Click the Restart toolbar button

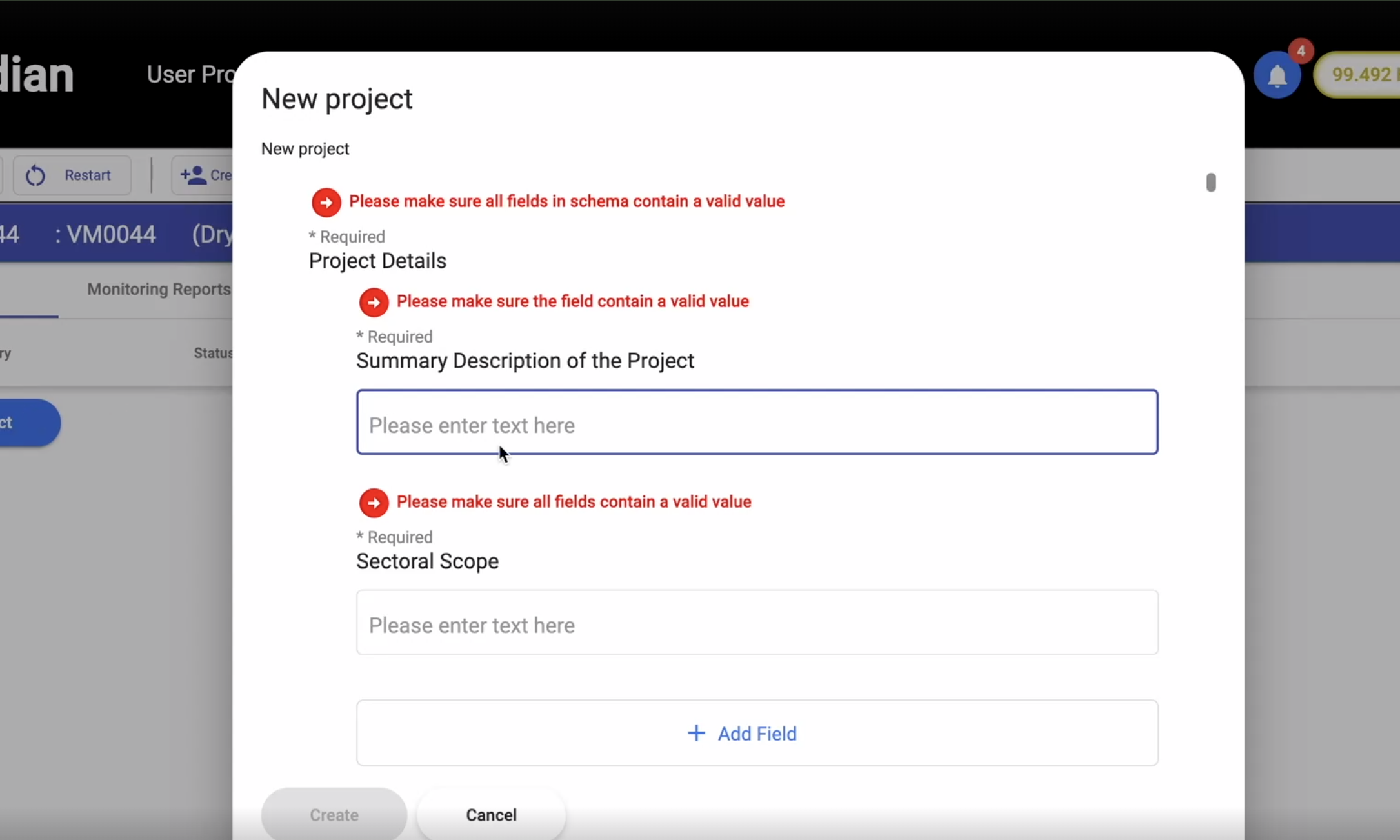(x=72, y=175)
